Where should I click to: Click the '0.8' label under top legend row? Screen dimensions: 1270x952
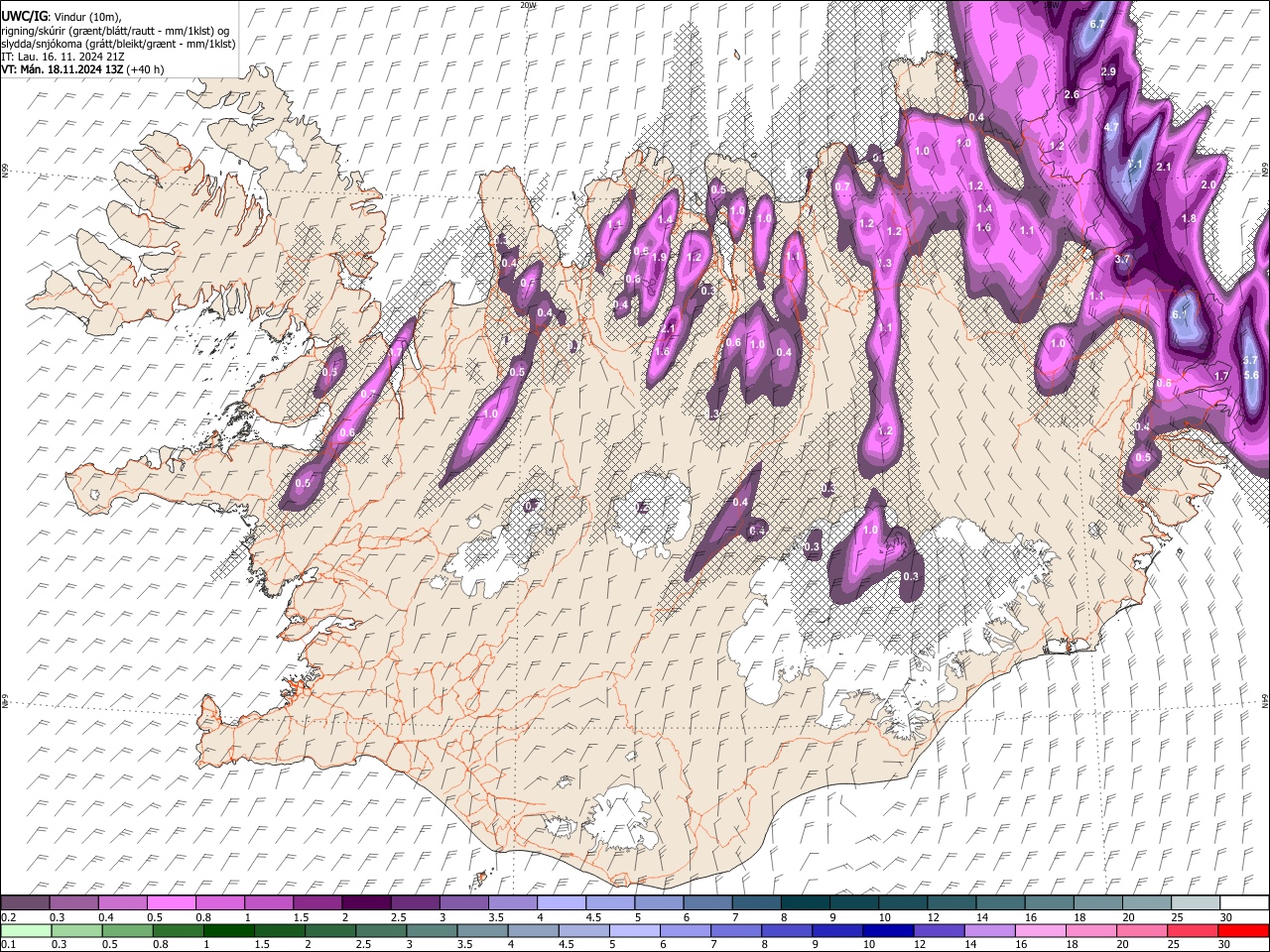(x=203, y=917)
